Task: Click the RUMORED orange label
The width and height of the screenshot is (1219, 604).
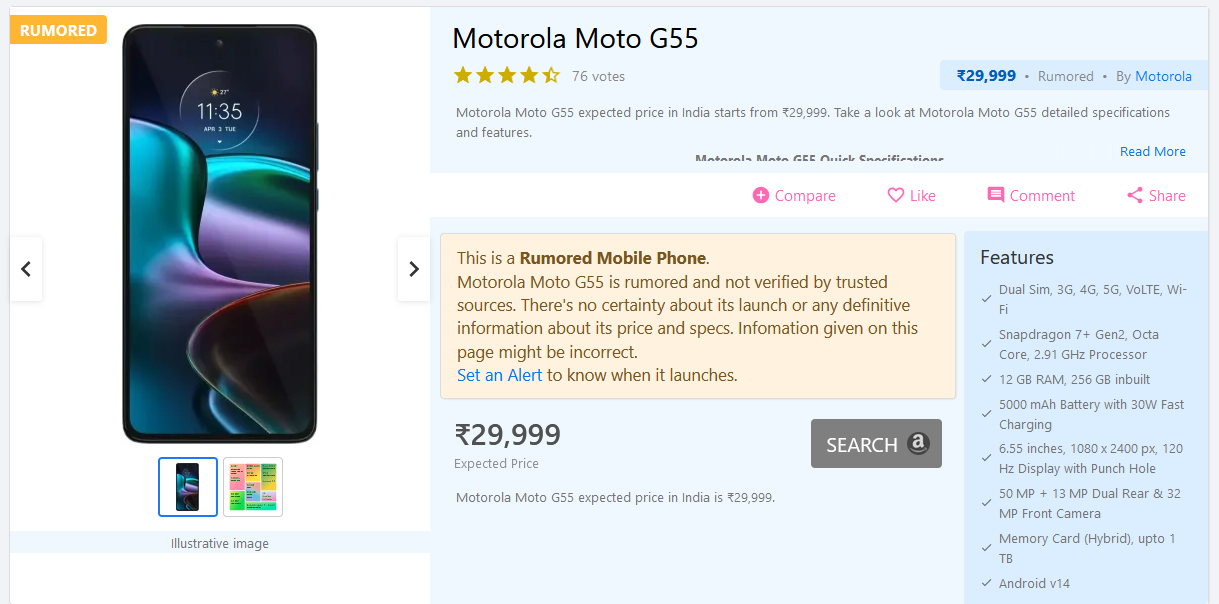Action: (x=58, y=30)
